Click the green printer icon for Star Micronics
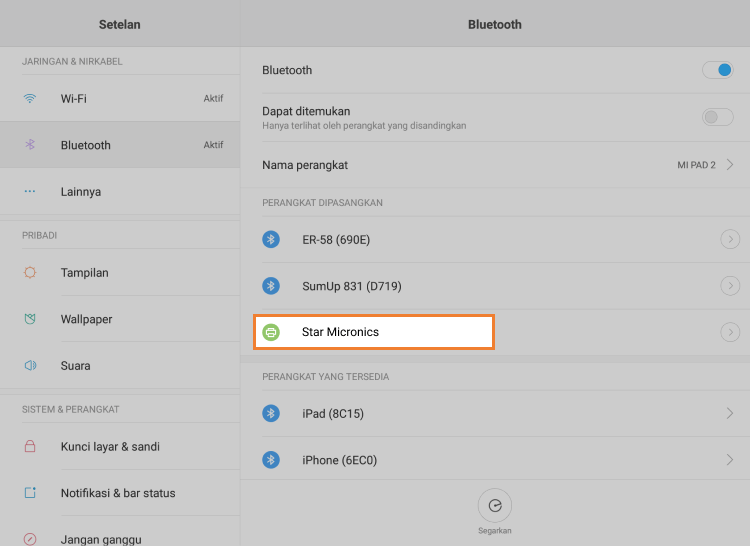This screenshot has width=750, height=546. (x=271, y=332)
